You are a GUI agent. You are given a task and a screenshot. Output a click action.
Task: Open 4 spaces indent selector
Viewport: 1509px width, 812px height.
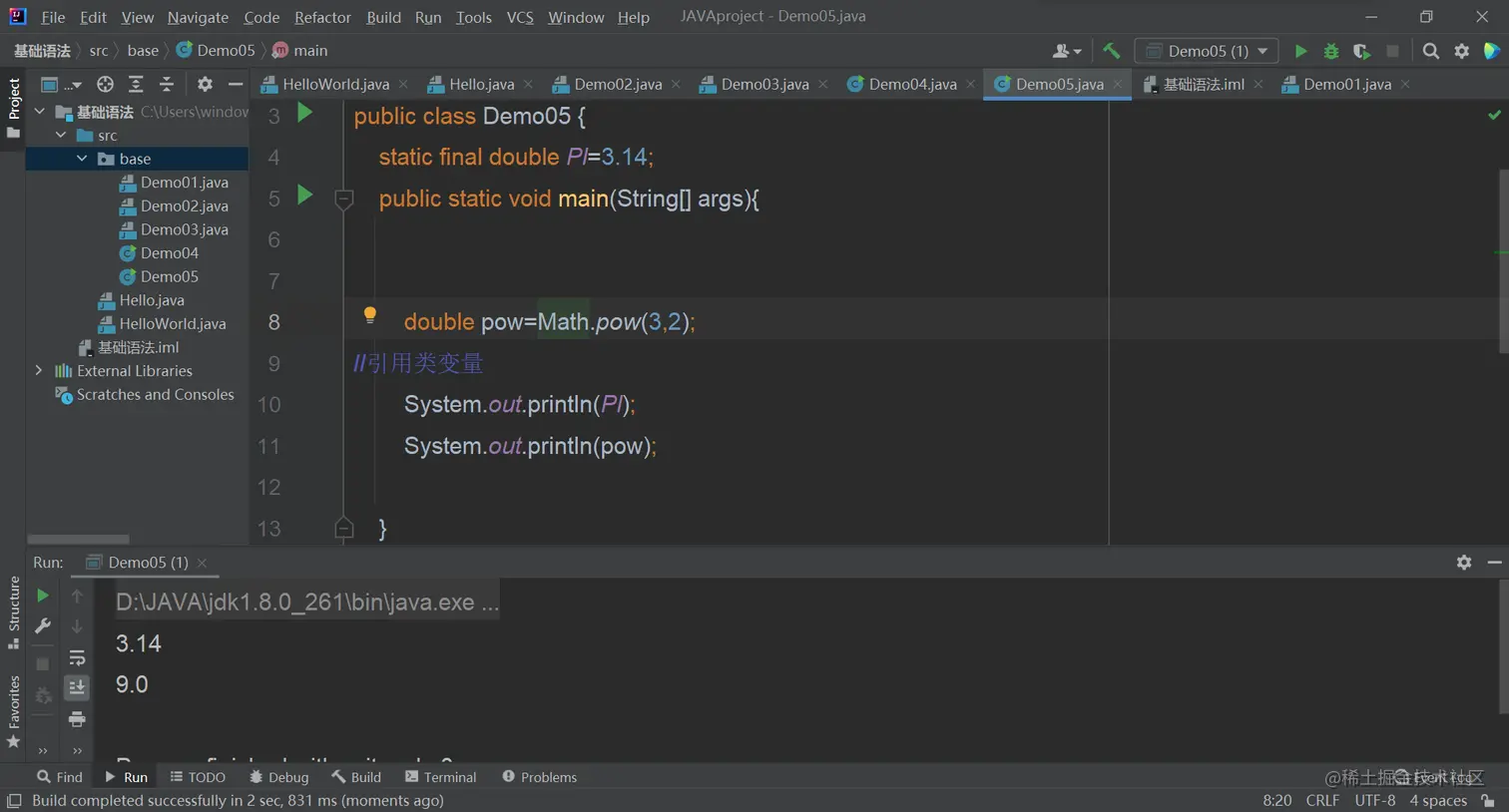(x=1438, y=801)
